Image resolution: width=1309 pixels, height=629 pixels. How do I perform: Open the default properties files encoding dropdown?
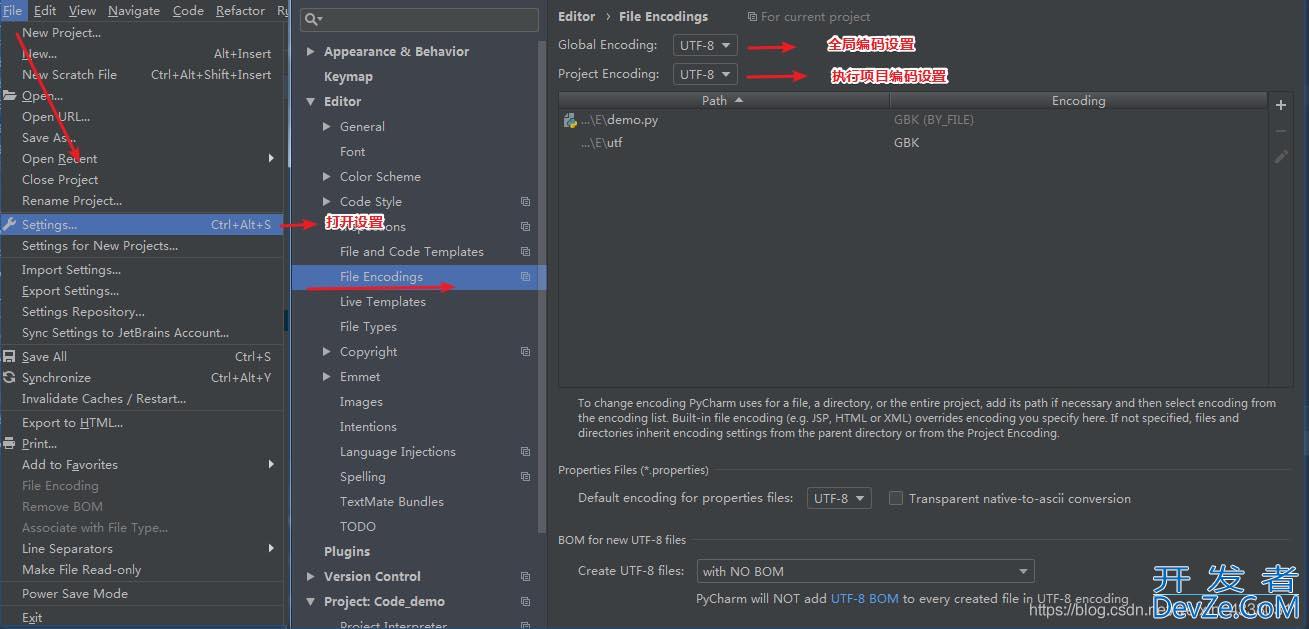pyautogui.click(x=839, y=498)
